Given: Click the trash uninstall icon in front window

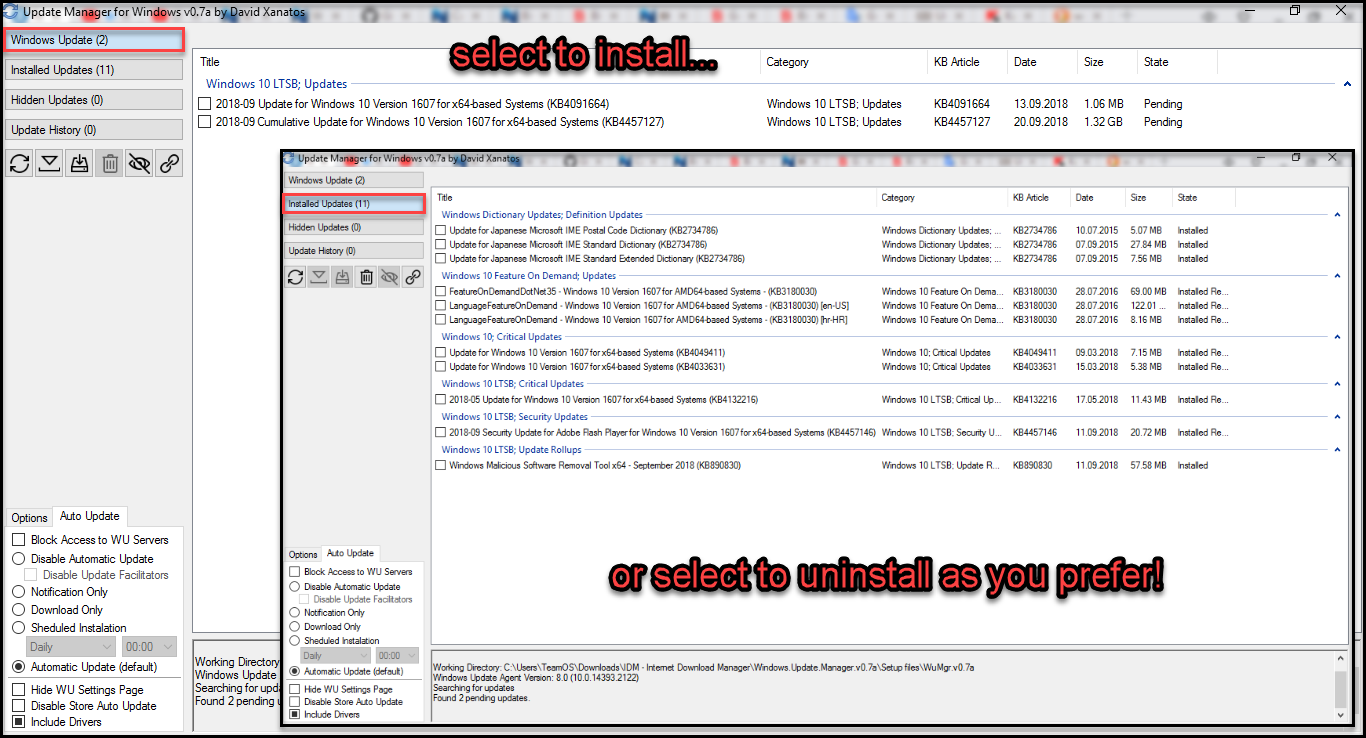Looking at the screenshot, I should tap(366, 277).
